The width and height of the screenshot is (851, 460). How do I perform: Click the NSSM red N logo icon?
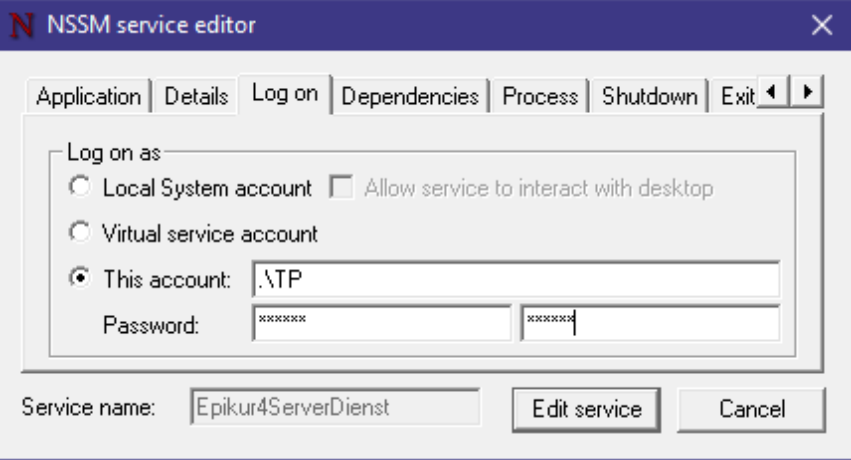pos(22,25)
